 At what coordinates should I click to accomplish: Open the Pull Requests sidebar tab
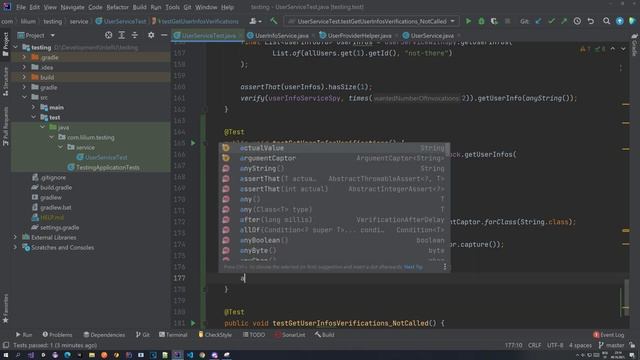click(x=5, y=126)
